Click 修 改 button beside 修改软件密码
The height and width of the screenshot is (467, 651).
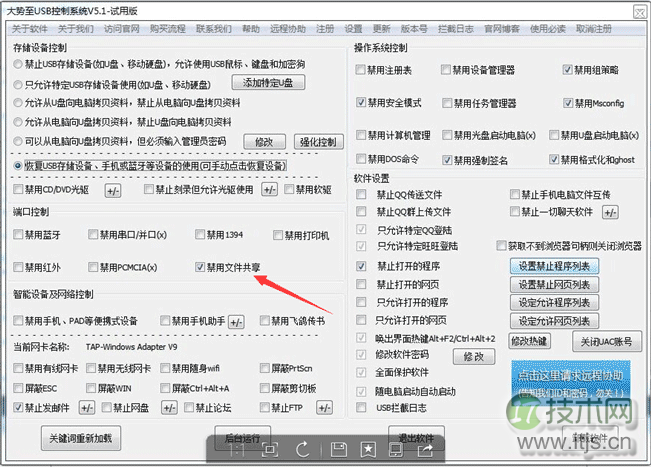click(474, 357)
